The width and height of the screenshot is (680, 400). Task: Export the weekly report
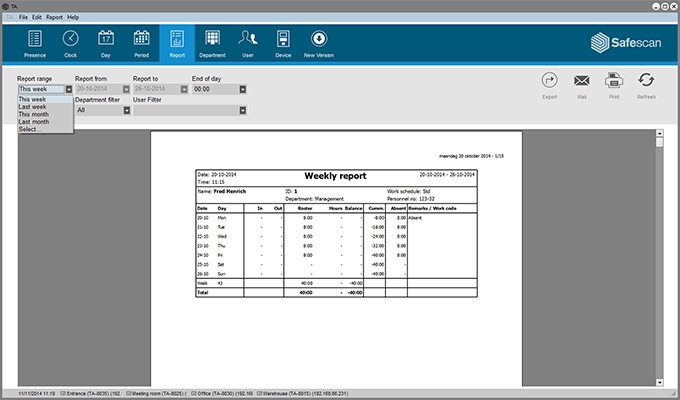click(x=549, y=85)
